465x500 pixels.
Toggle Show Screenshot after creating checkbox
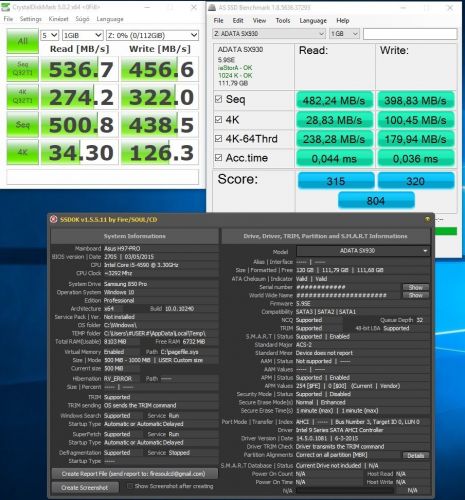(x=130, y=486)
